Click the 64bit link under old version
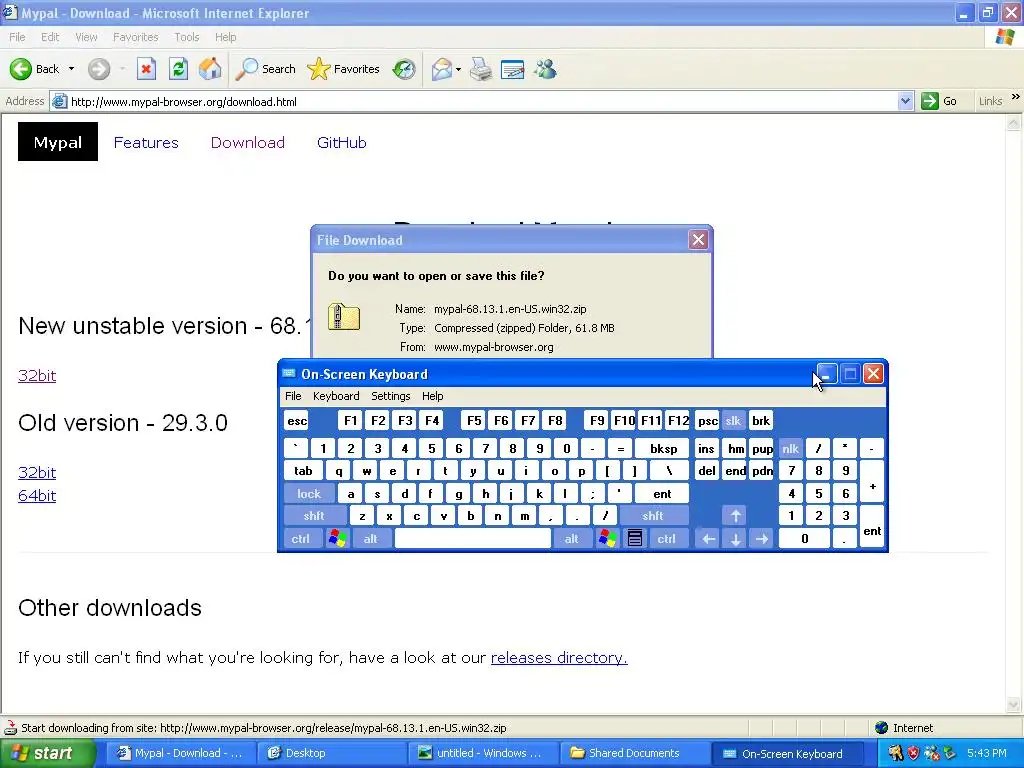The width and height of the screenshot is (1024, 768). 37,496
